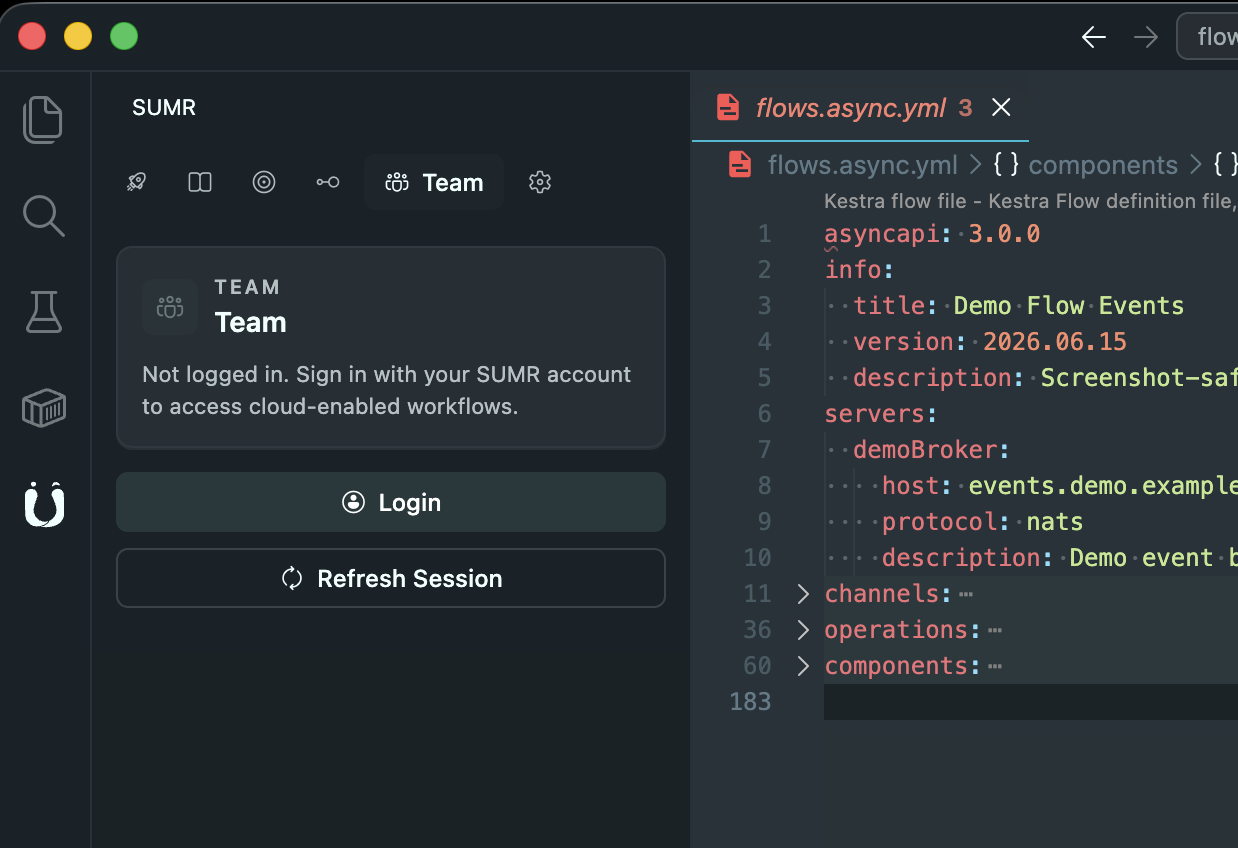
Task: Click the info key on line 2
Action: coord(853,270)
